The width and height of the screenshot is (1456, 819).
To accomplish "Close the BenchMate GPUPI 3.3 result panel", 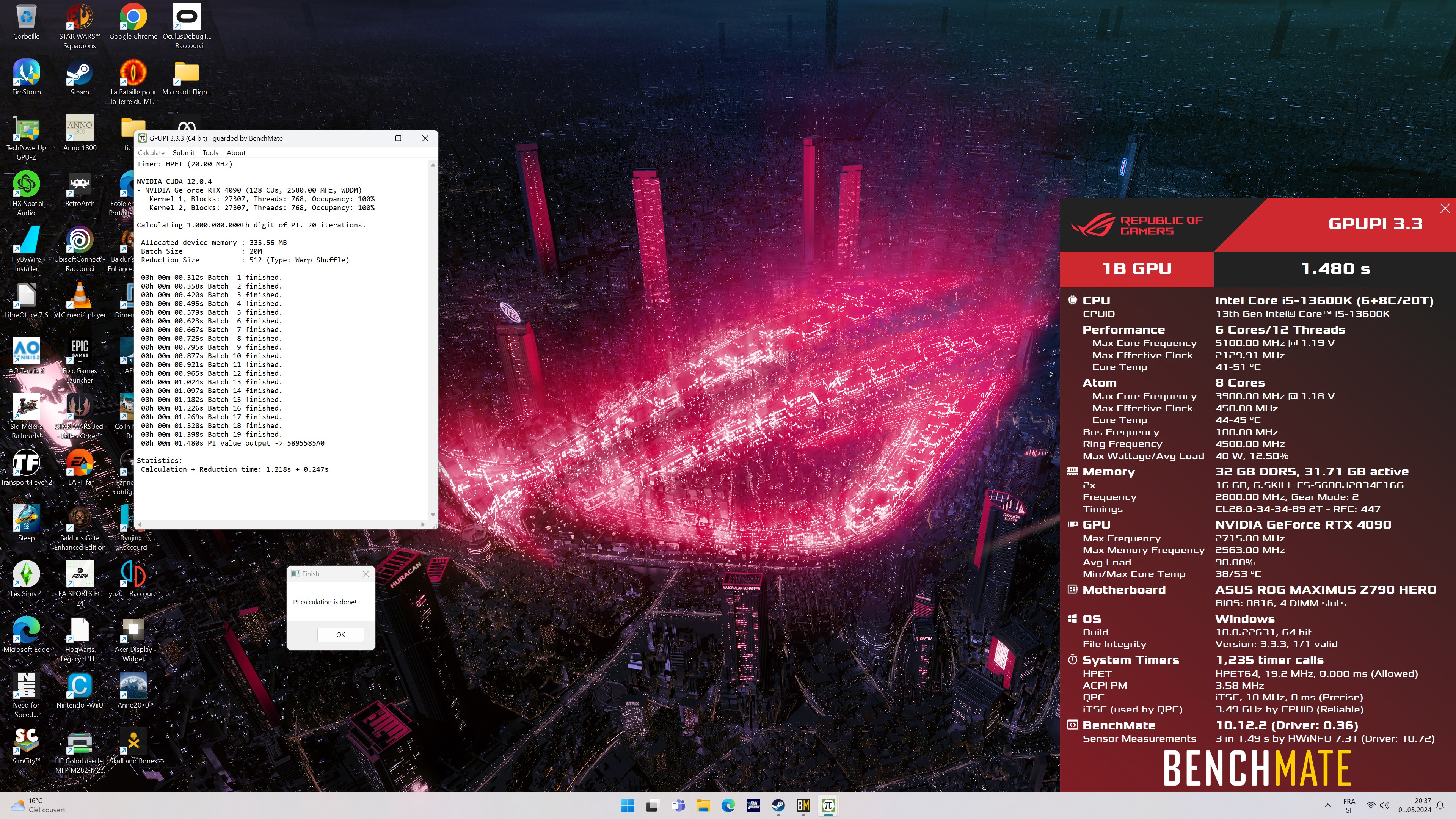I will click(1445, 208).
